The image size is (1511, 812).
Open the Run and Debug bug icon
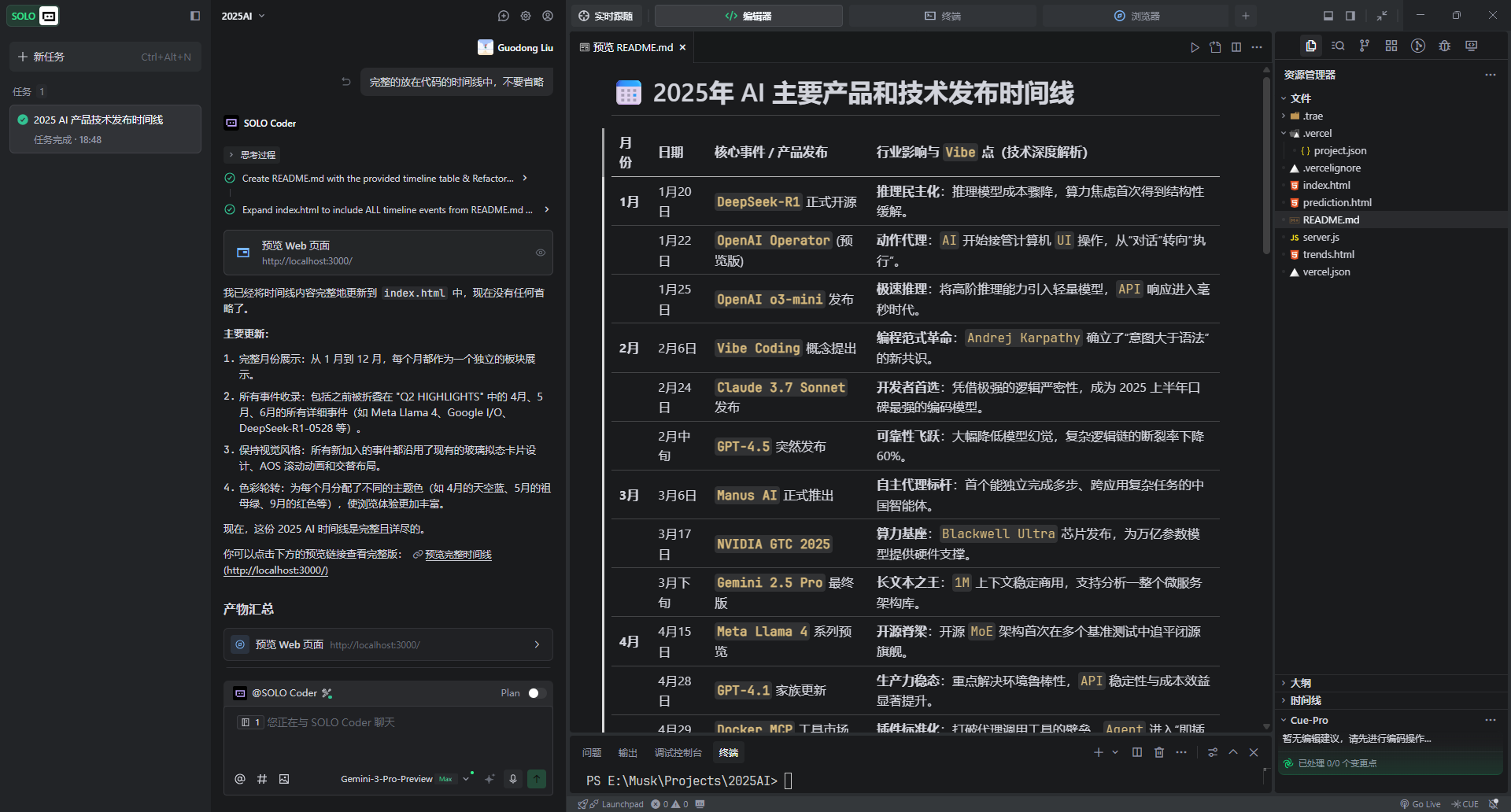[x=1445, y=46]
